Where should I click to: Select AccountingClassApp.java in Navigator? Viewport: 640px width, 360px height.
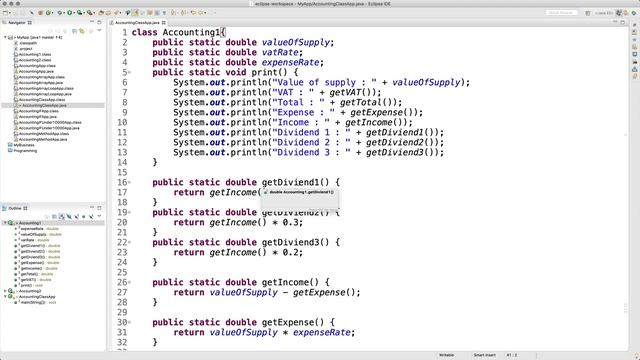[x=44, y=105]
